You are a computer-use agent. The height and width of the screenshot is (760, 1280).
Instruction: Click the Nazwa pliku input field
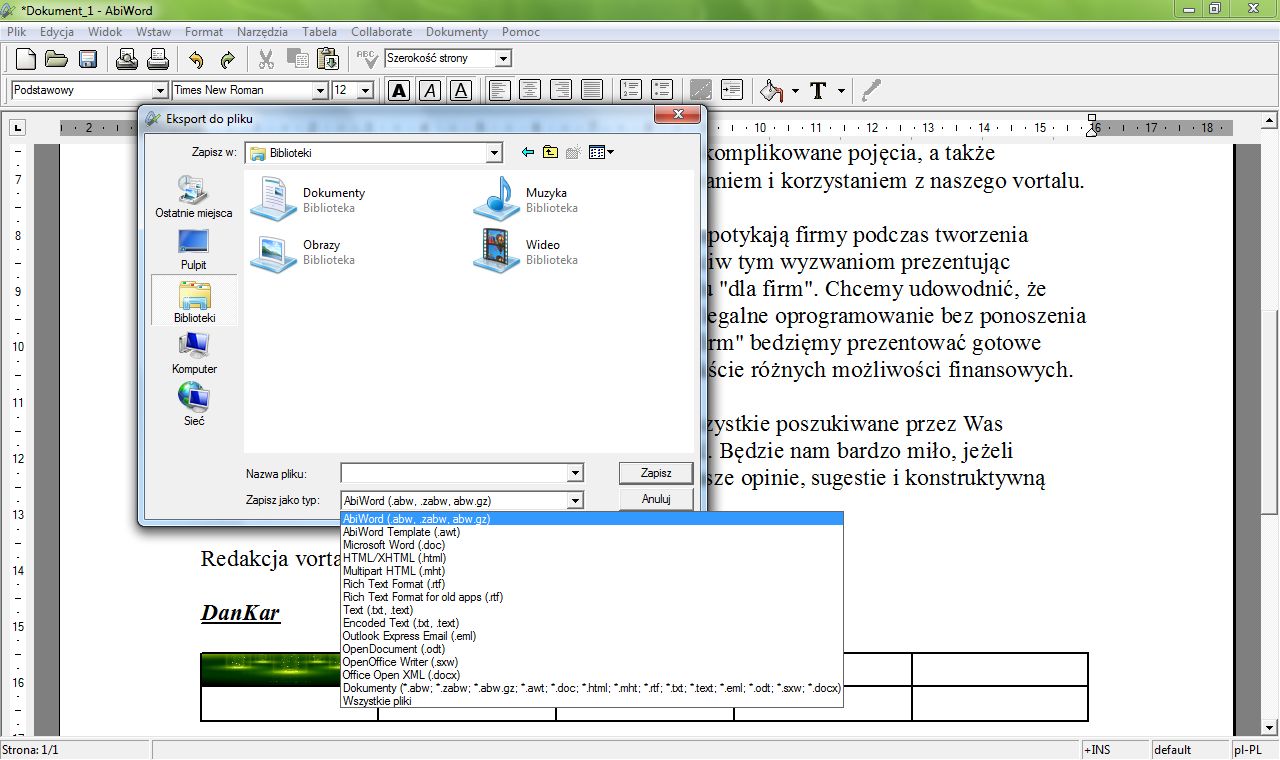(454, 473)
